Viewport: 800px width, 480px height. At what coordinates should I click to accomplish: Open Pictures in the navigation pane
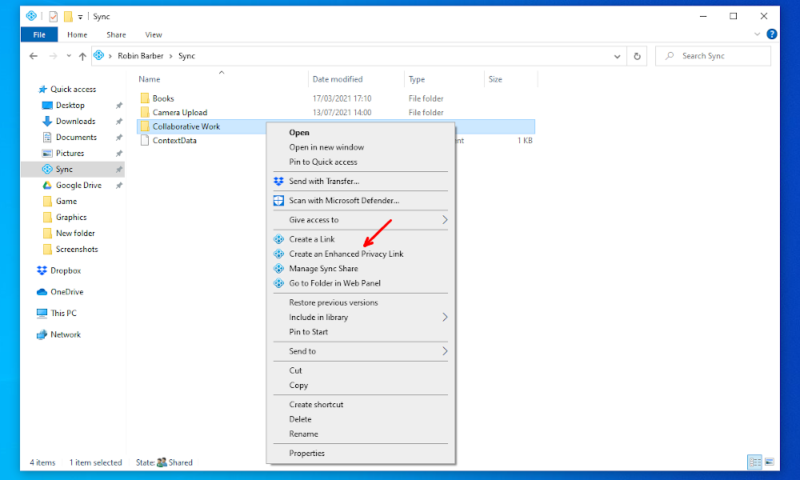pos(69,153)
